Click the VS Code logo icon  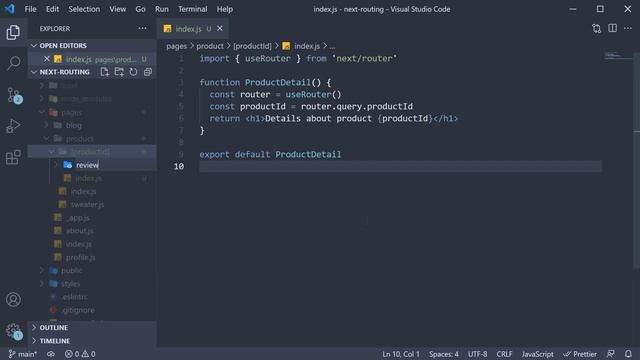click(9, 9)
